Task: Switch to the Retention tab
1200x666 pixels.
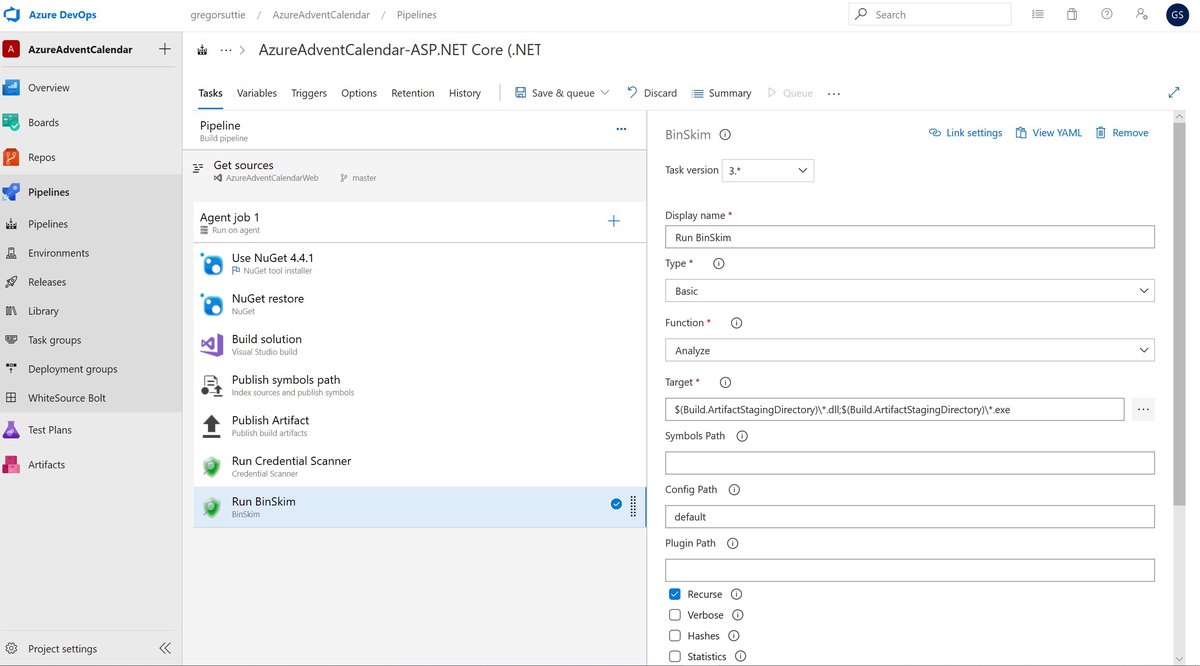Action: [413, 93]
